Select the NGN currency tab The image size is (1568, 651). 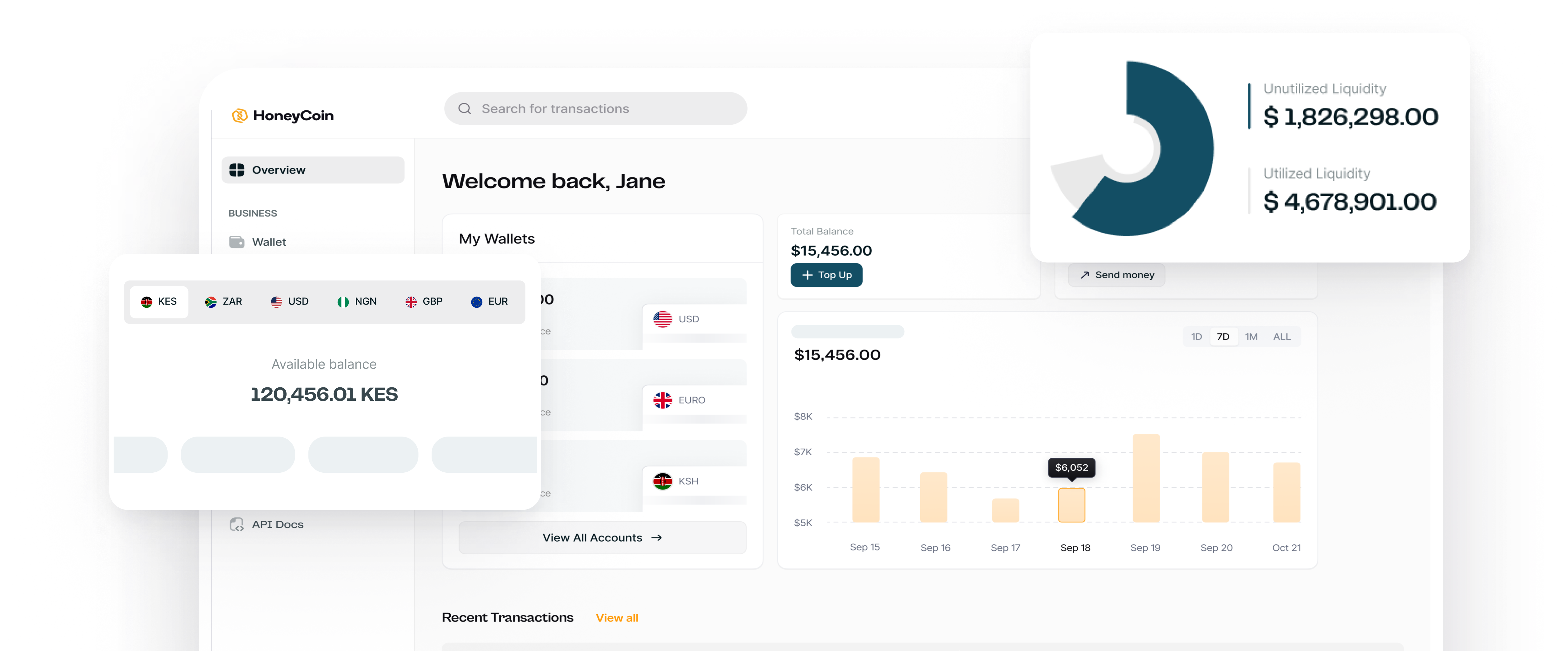click(x=357, y=302)
